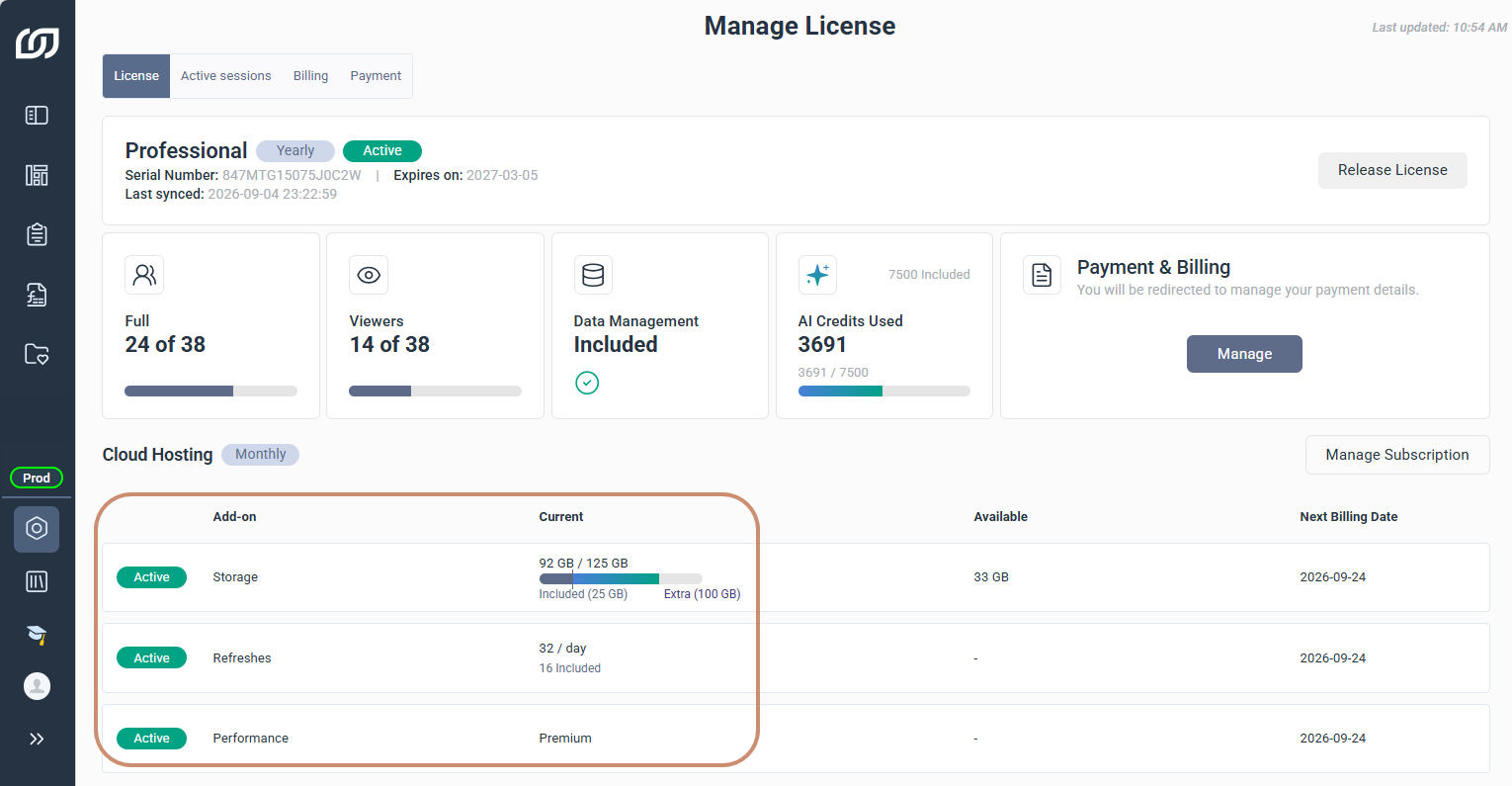Click the Manage button under Payment & Billing
This screenshot has height=786, width=1512.
(x=1244, y=354)
